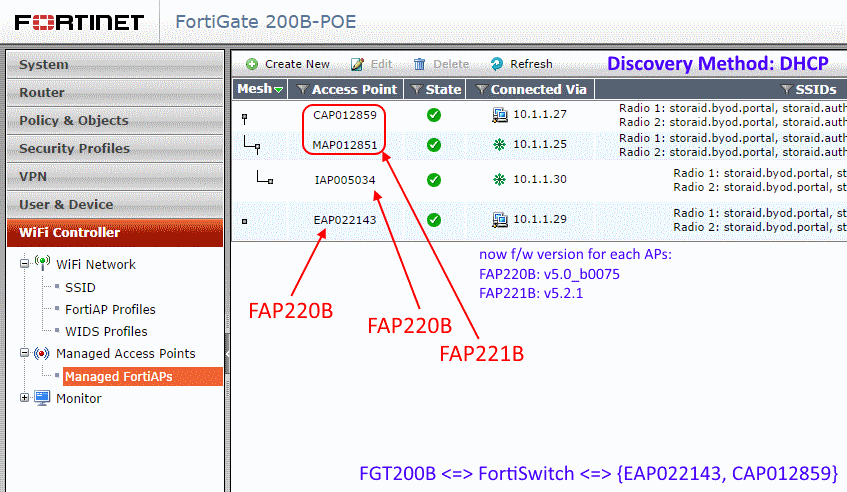Click the Delete button label
Screen dimensions: 847x492
(x=451, y=64)
